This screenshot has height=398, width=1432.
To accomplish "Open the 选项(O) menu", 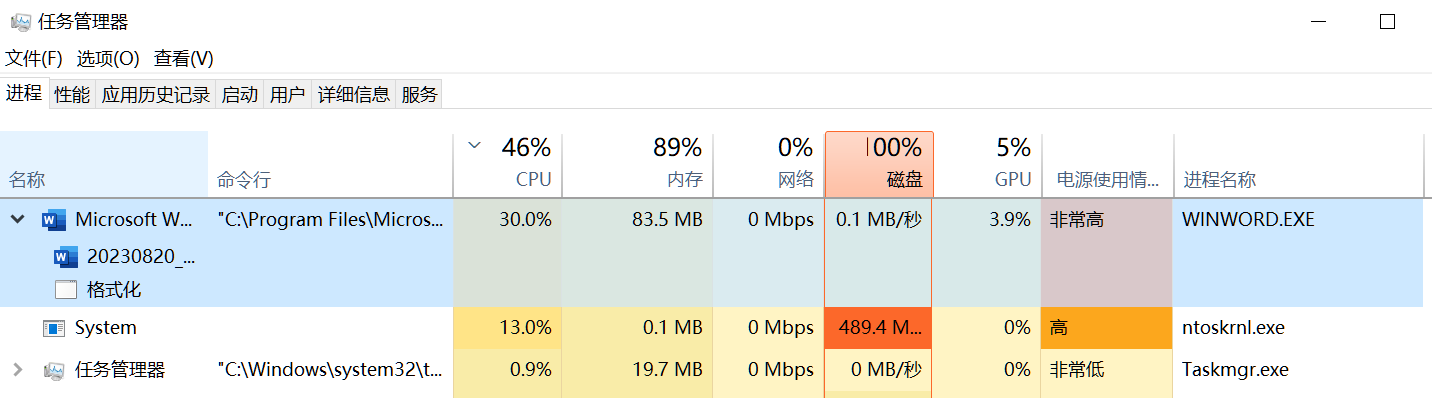I will [108, 59].
